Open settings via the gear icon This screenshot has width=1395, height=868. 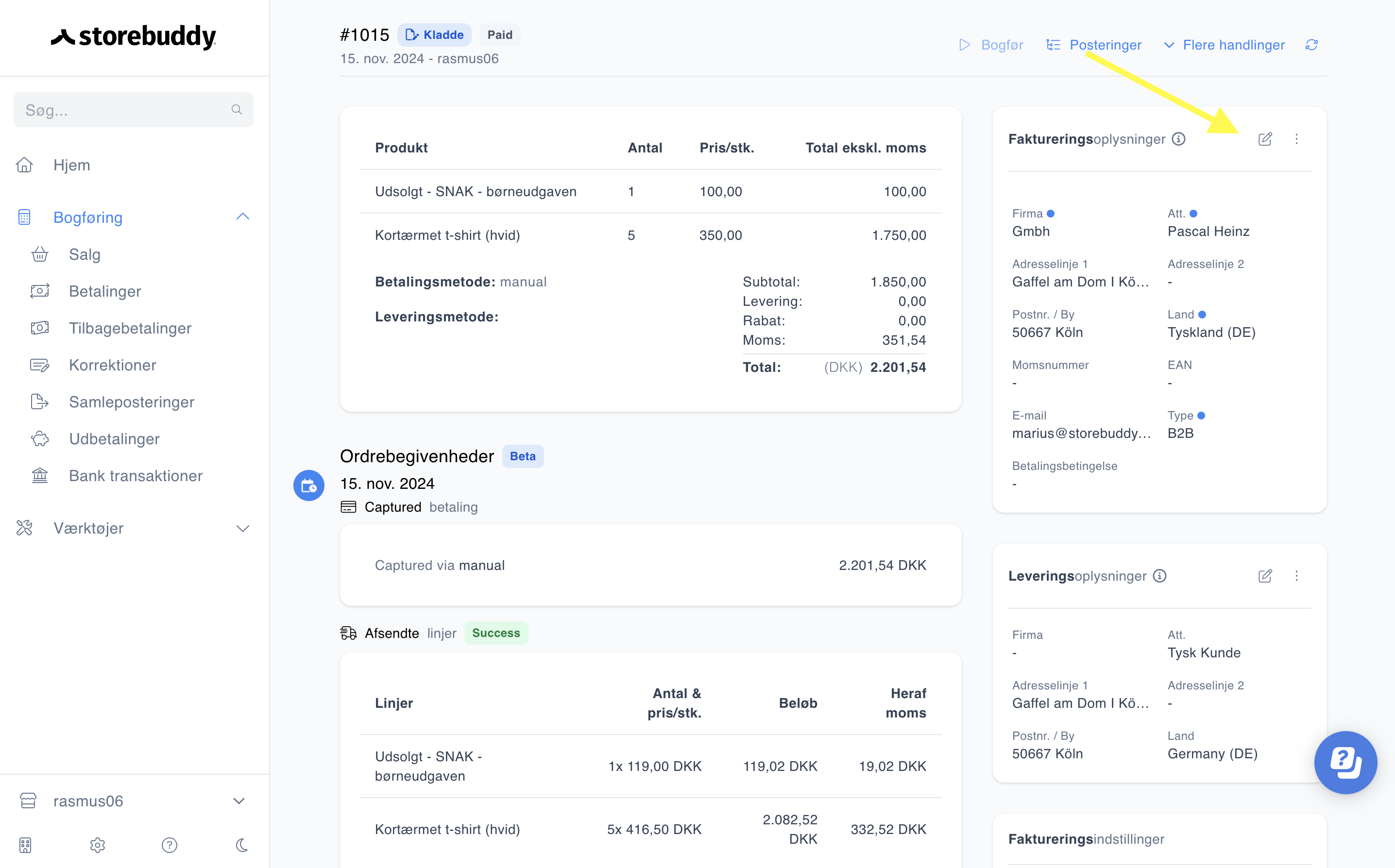[x=98, y=845]
